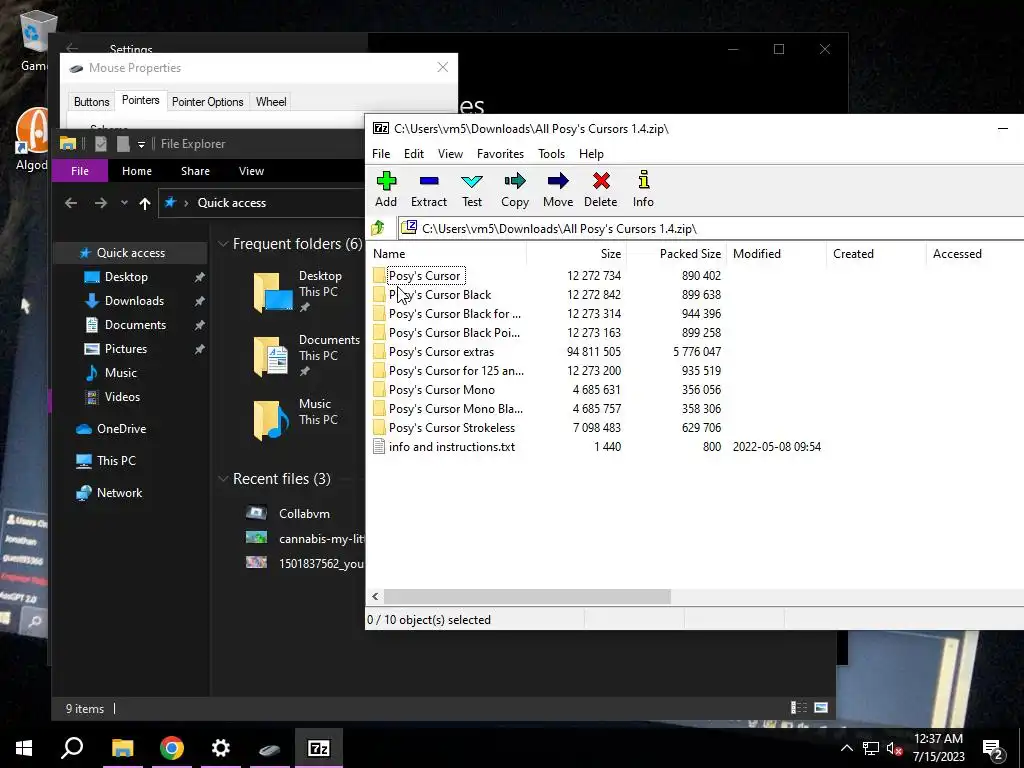Switch File Explorer to details view icon
The height and width of the screenshot is (768, 1024).
pos(799,708)
